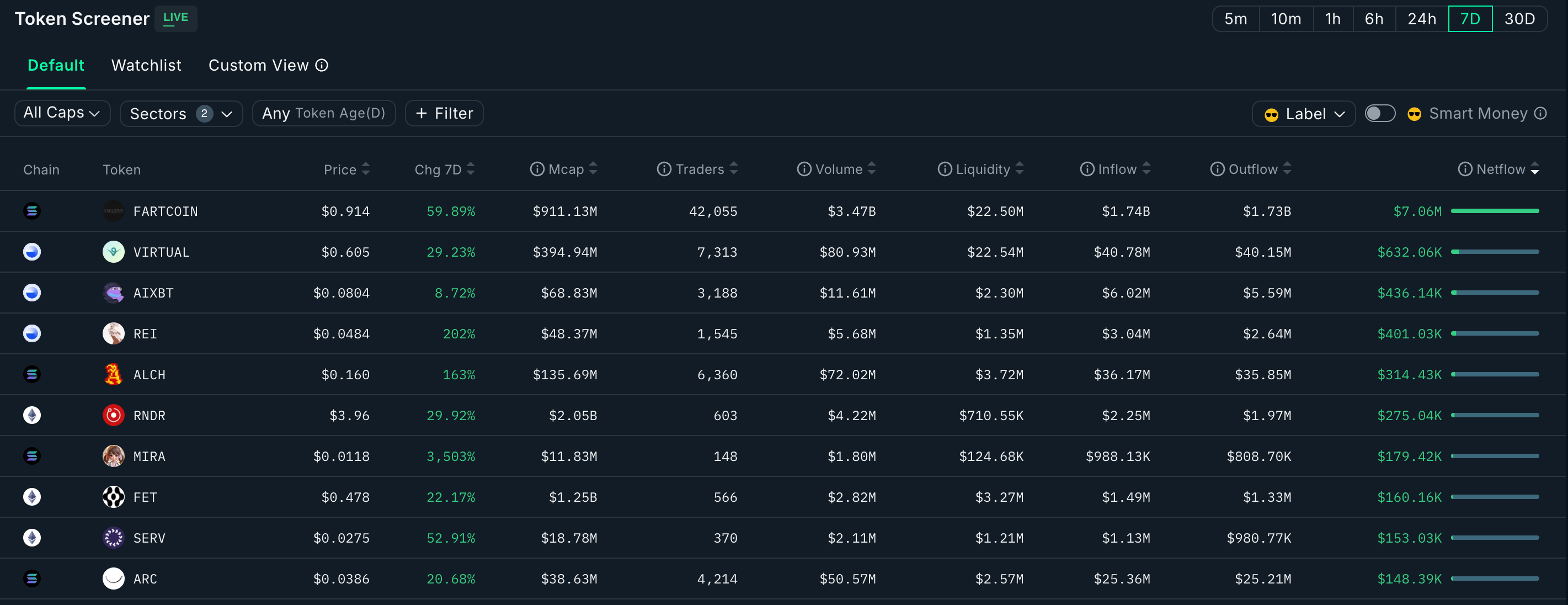Image resolution: width=1568 pixels, height=605 pixels.
Task: Open the All Caps dropdown
Action: coord(62,113)
